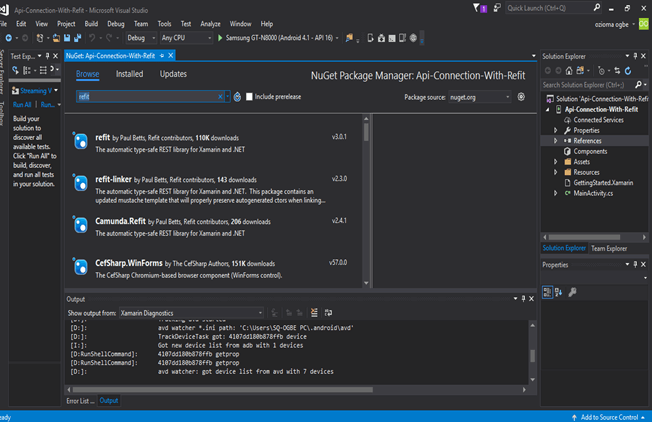Click the Output panel horizontal scrollbar
652x422 pixels.
click(x=222, y=390)
